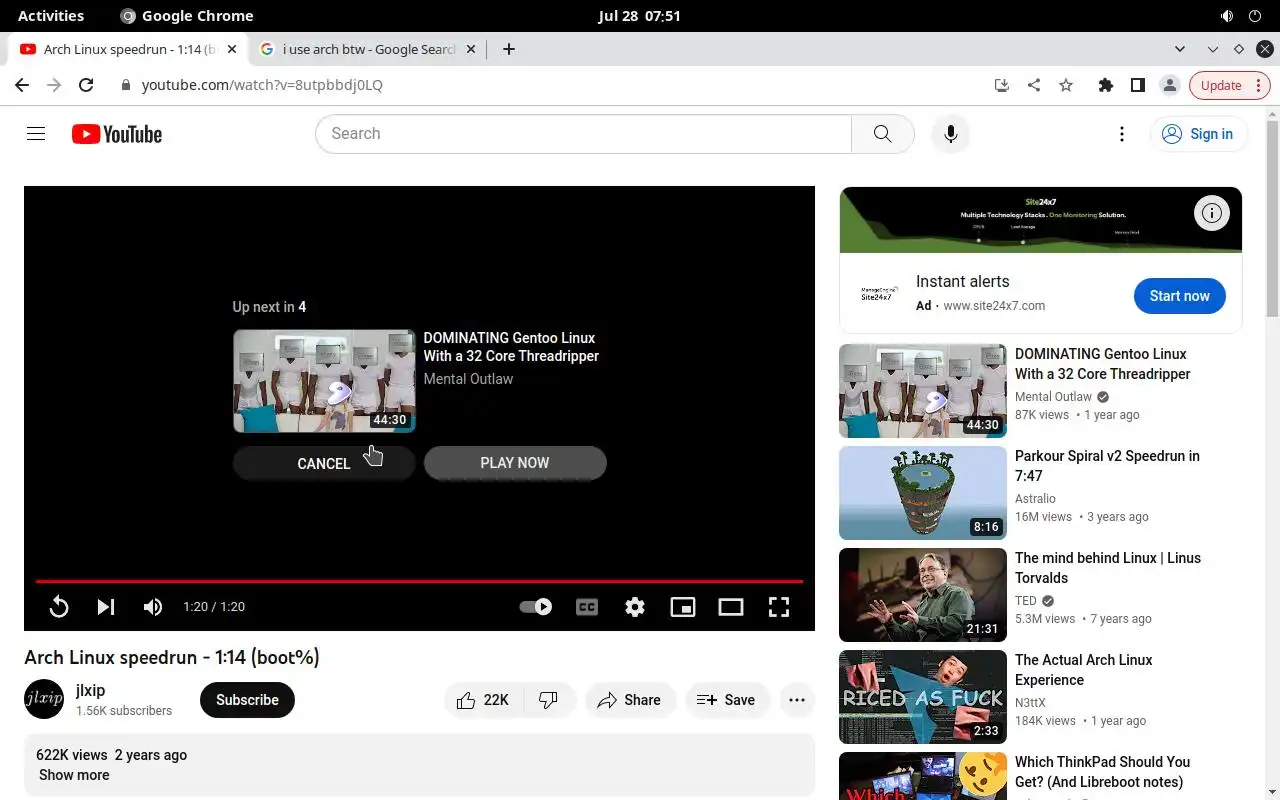This screenshot has width=1280, height=800.
Task: Switch to miniplayer mode
Action: point(683,606)
